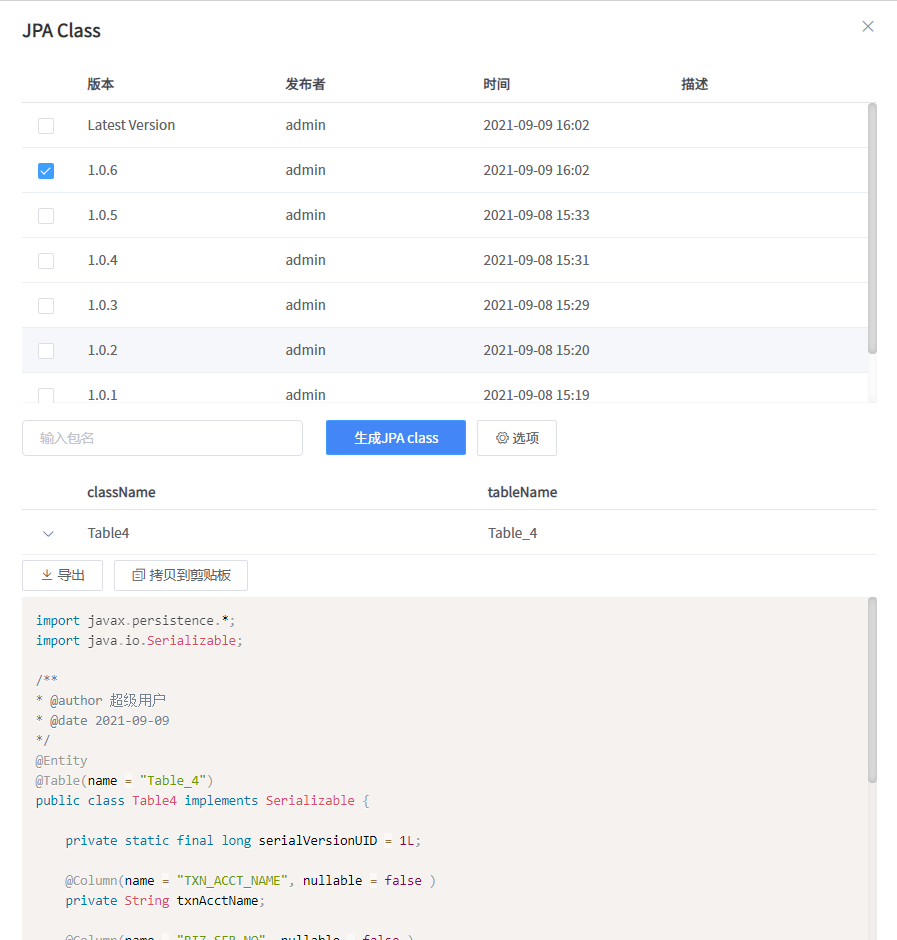This screenshot has height=940, width=897.
Task: Click the JPA Class dialog title
Action: click(x=61, y=31)
